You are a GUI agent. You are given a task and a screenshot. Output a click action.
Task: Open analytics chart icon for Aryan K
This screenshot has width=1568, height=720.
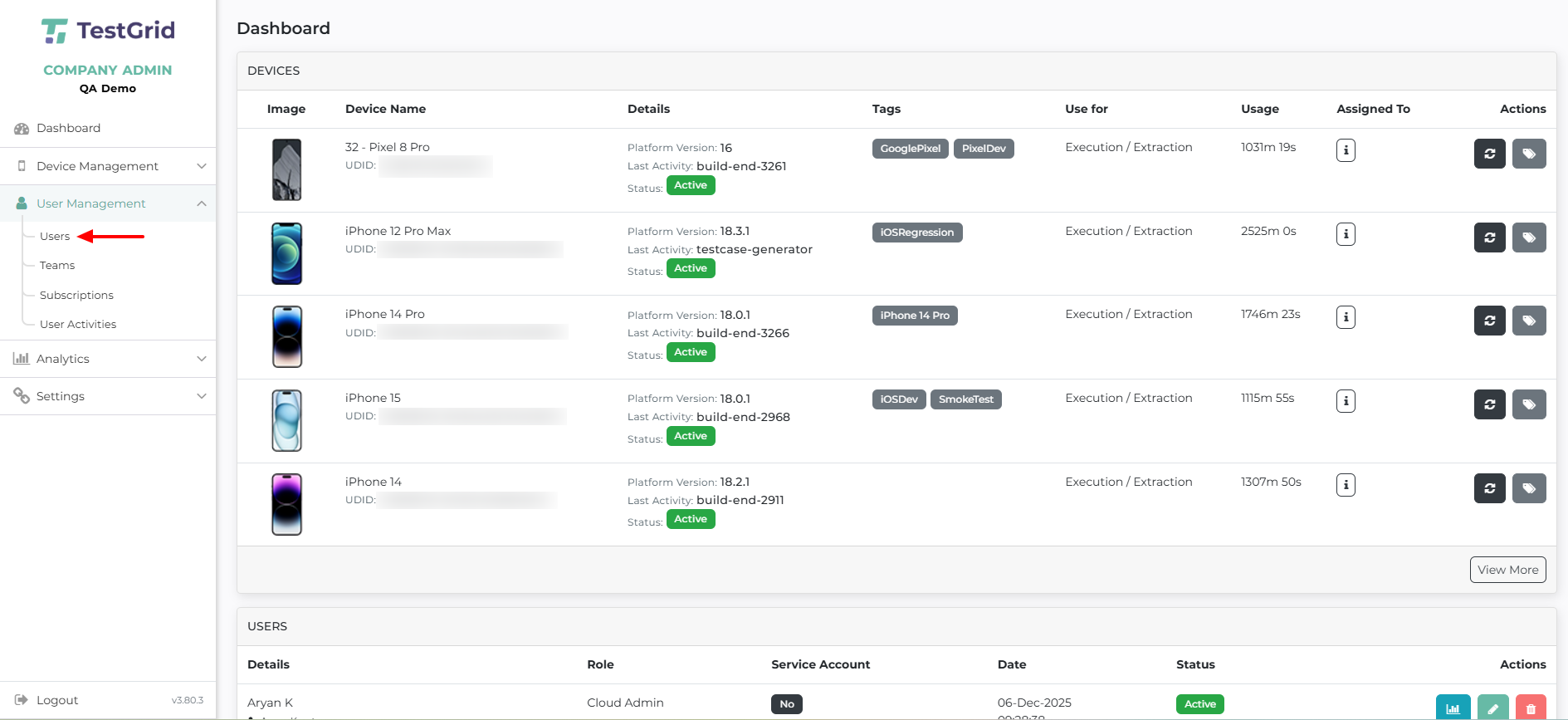(1453, 708)
